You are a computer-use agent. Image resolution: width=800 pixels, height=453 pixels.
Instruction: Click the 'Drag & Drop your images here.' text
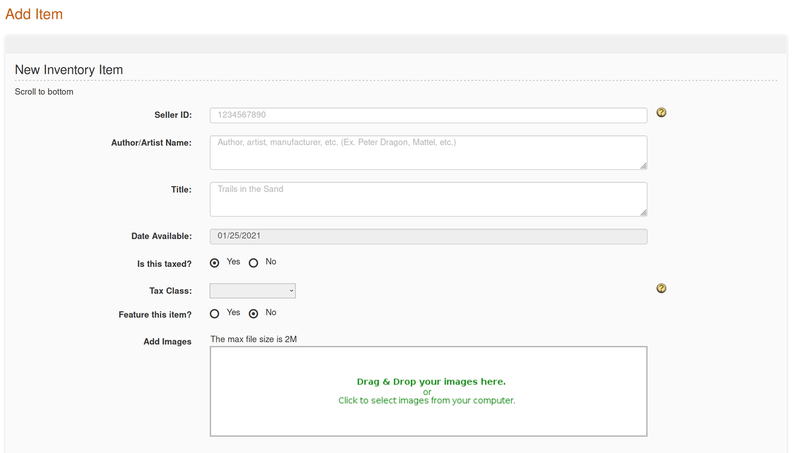tap(431, 382)
